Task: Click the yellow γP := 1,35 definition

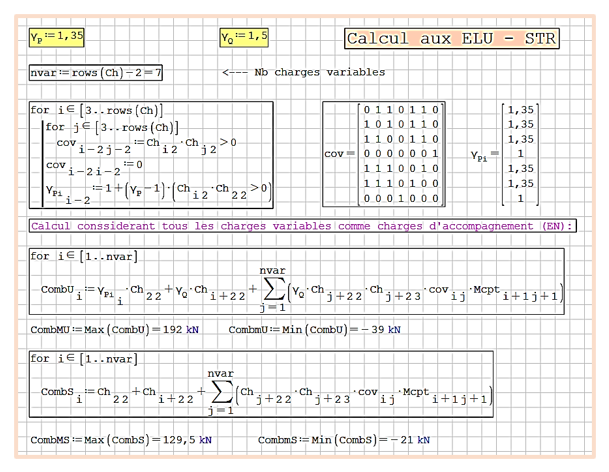Action: 55,37
